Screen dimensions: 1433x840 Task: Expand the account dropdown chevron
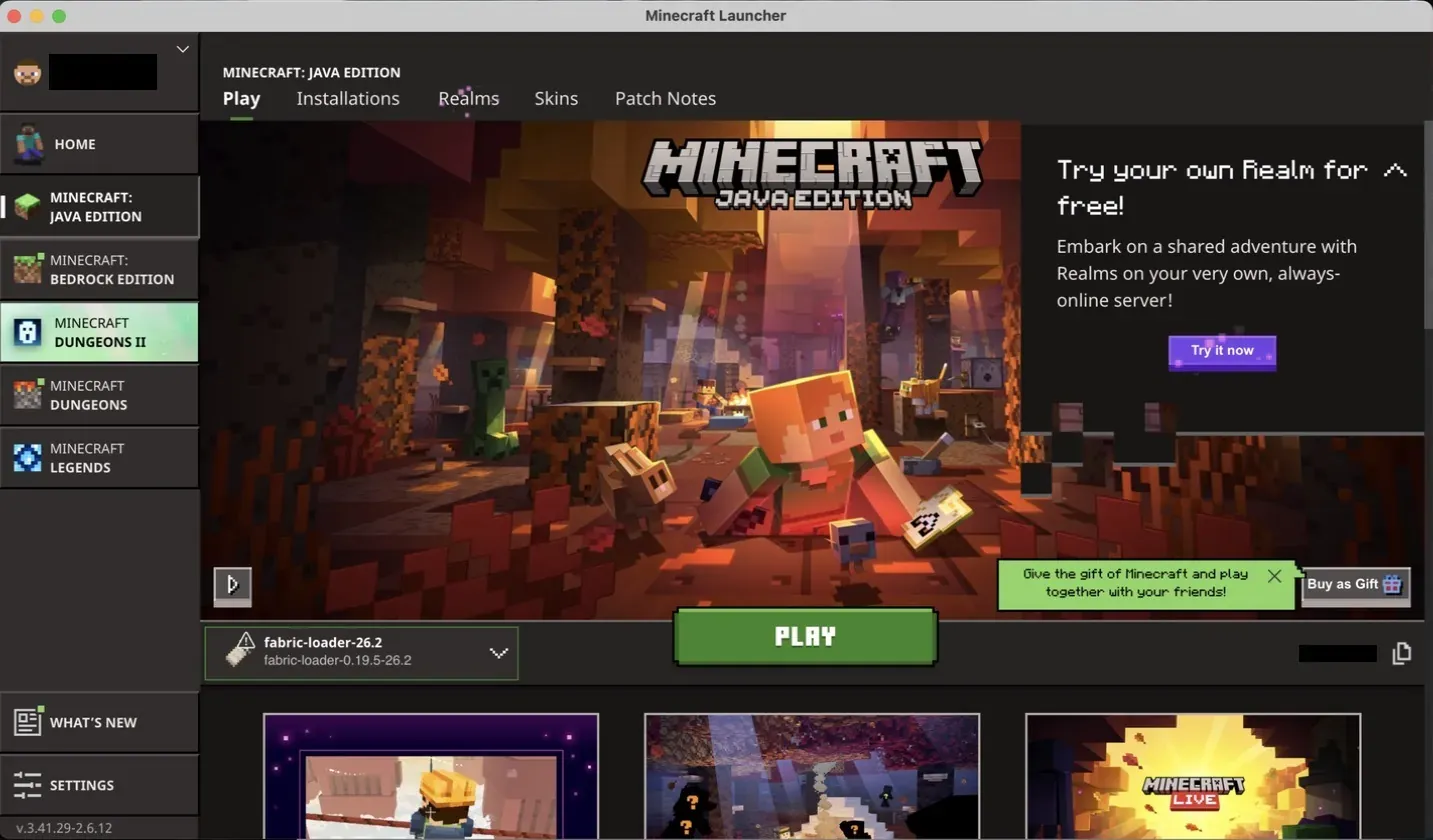[x=182, y=48]
